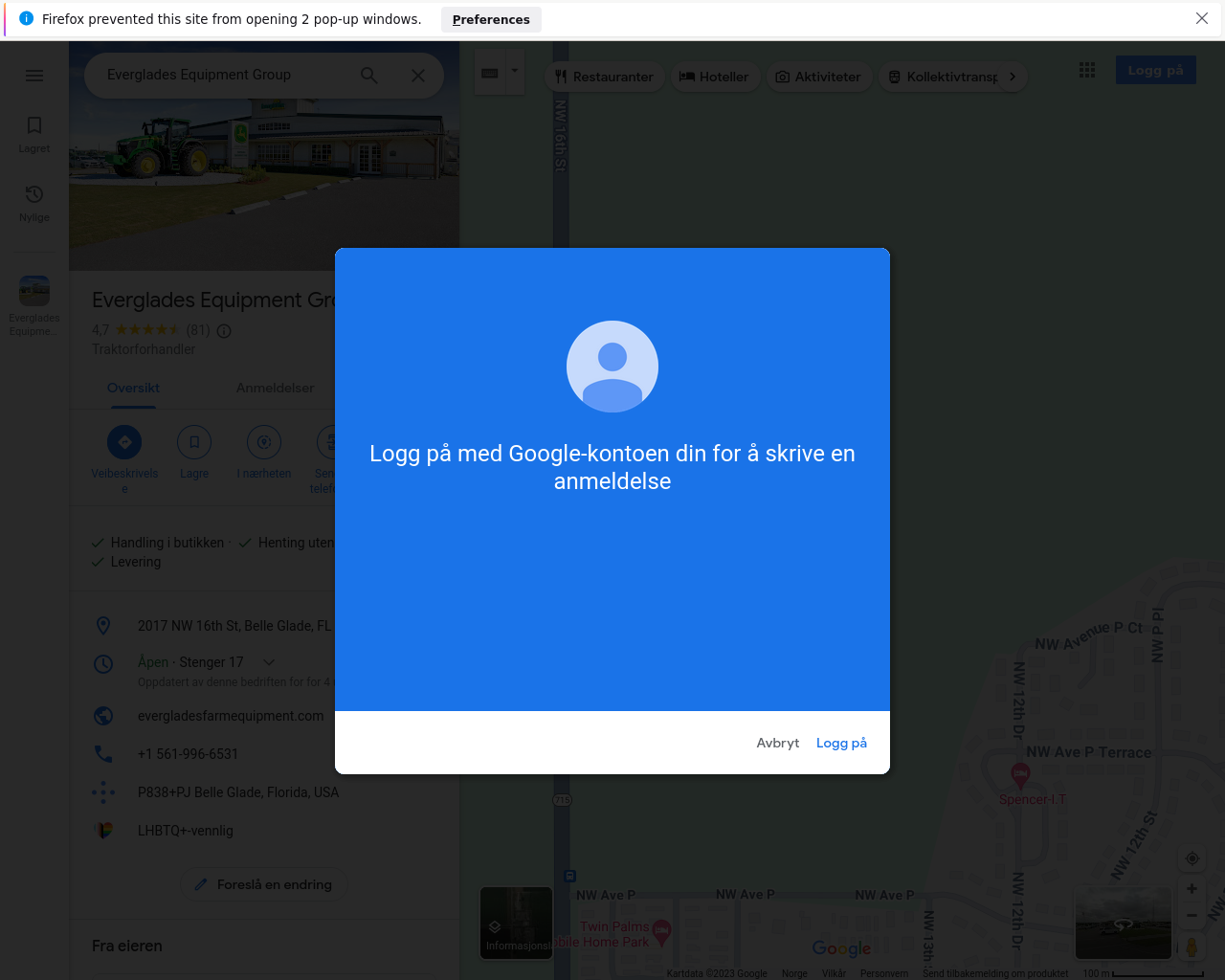This screenshot has width=1225, height=980.
Task: Open Vilkår link in map footer
Action: 834,973
